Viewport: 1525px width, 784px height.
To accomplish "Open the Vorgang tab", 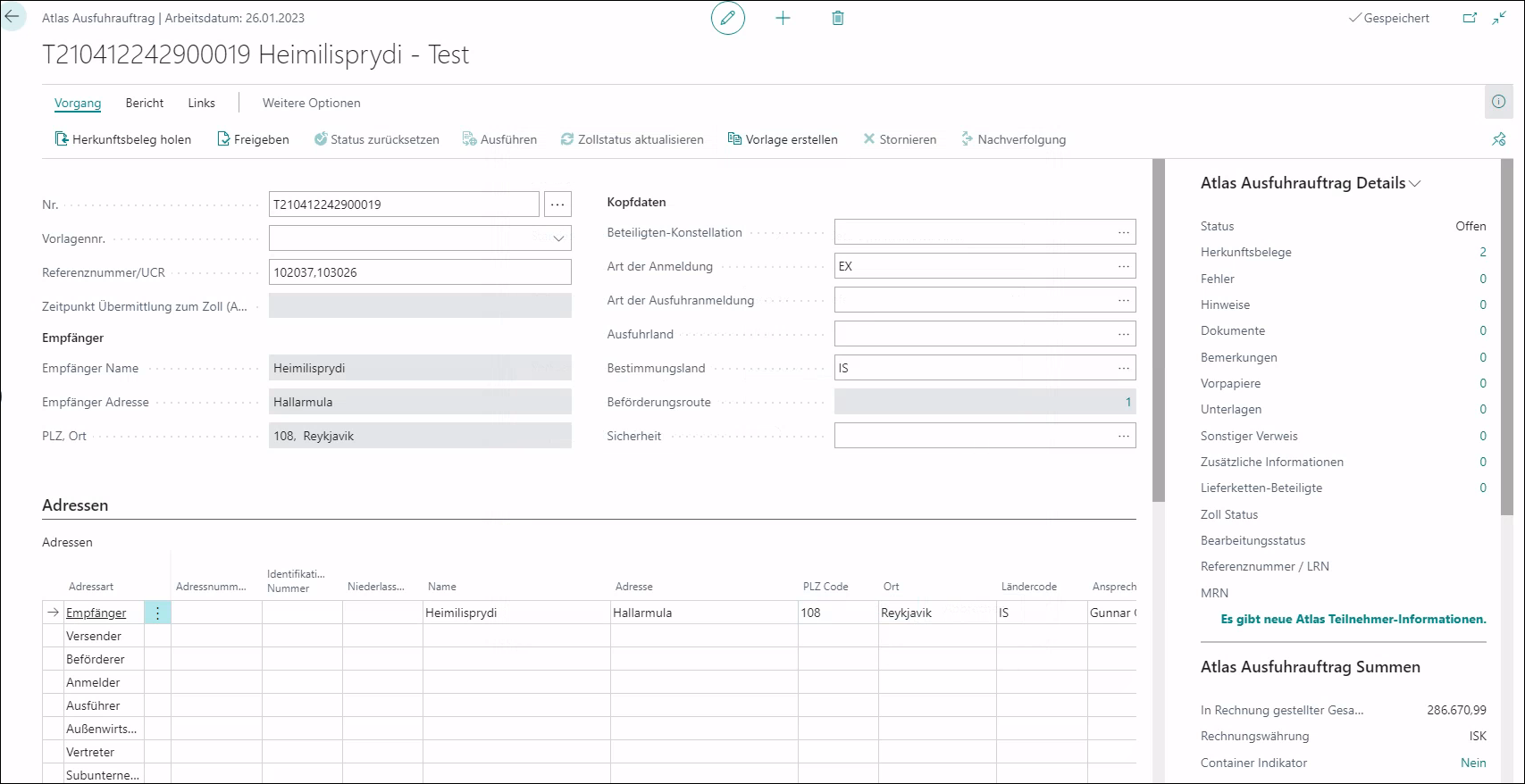I will point(78,103).
